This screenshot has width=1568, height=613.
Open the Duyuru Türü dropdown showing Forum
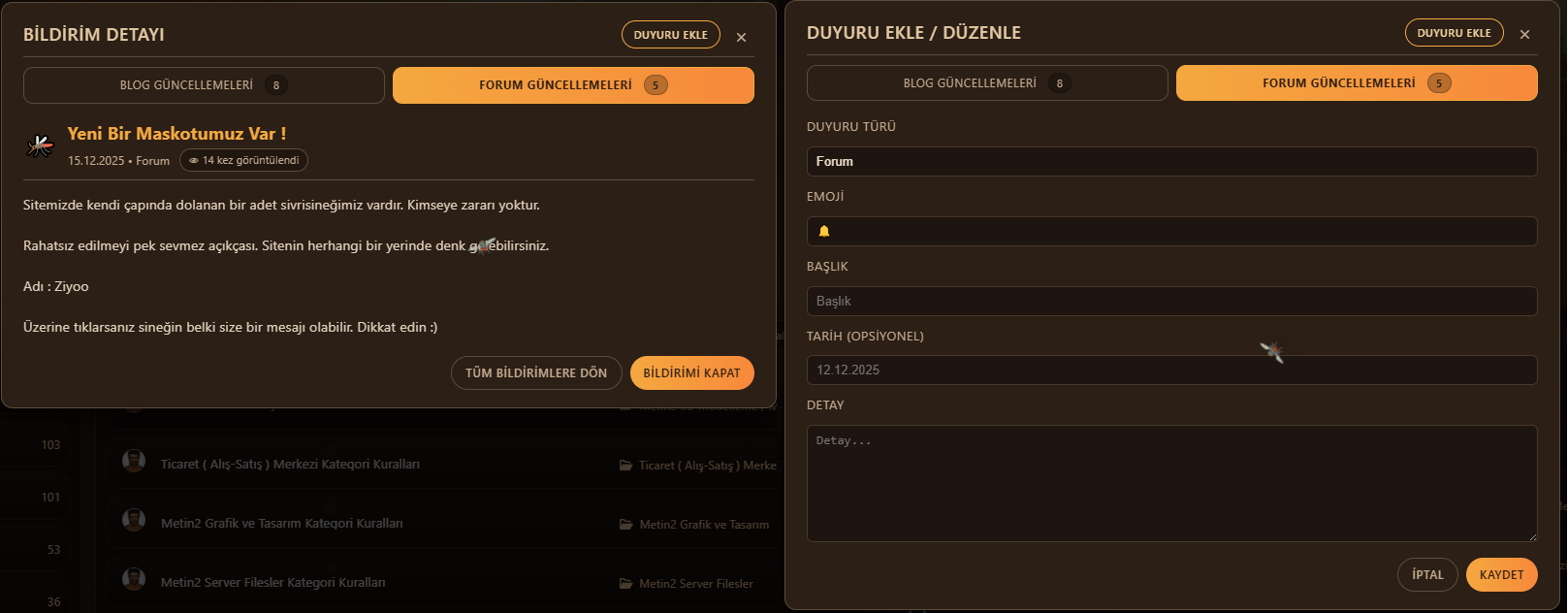click(x=1171, y=162)
